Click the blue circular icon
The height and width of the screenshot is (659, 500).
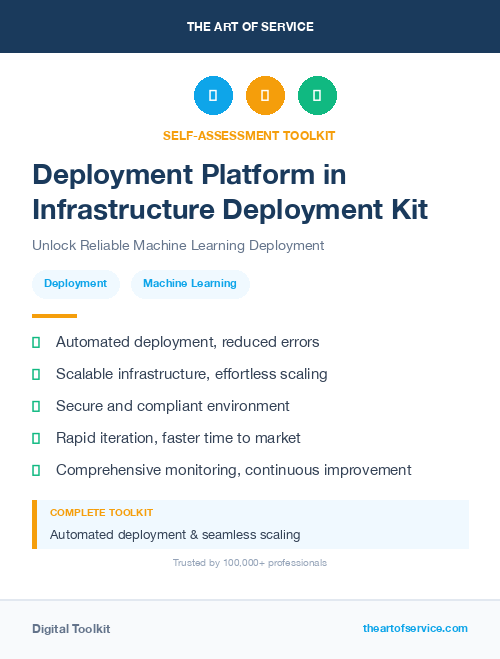click(213, 95)
